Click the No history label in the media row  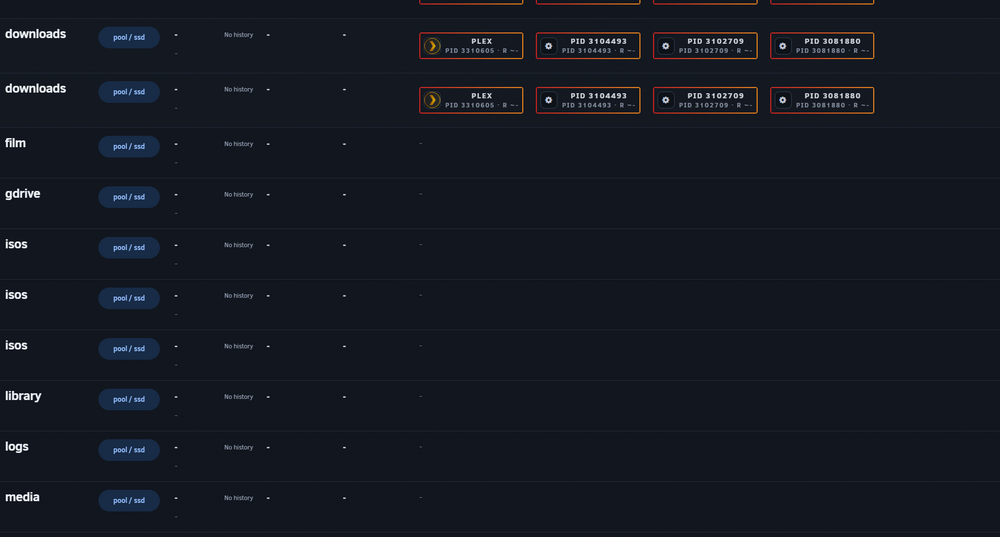click(239, 498)
